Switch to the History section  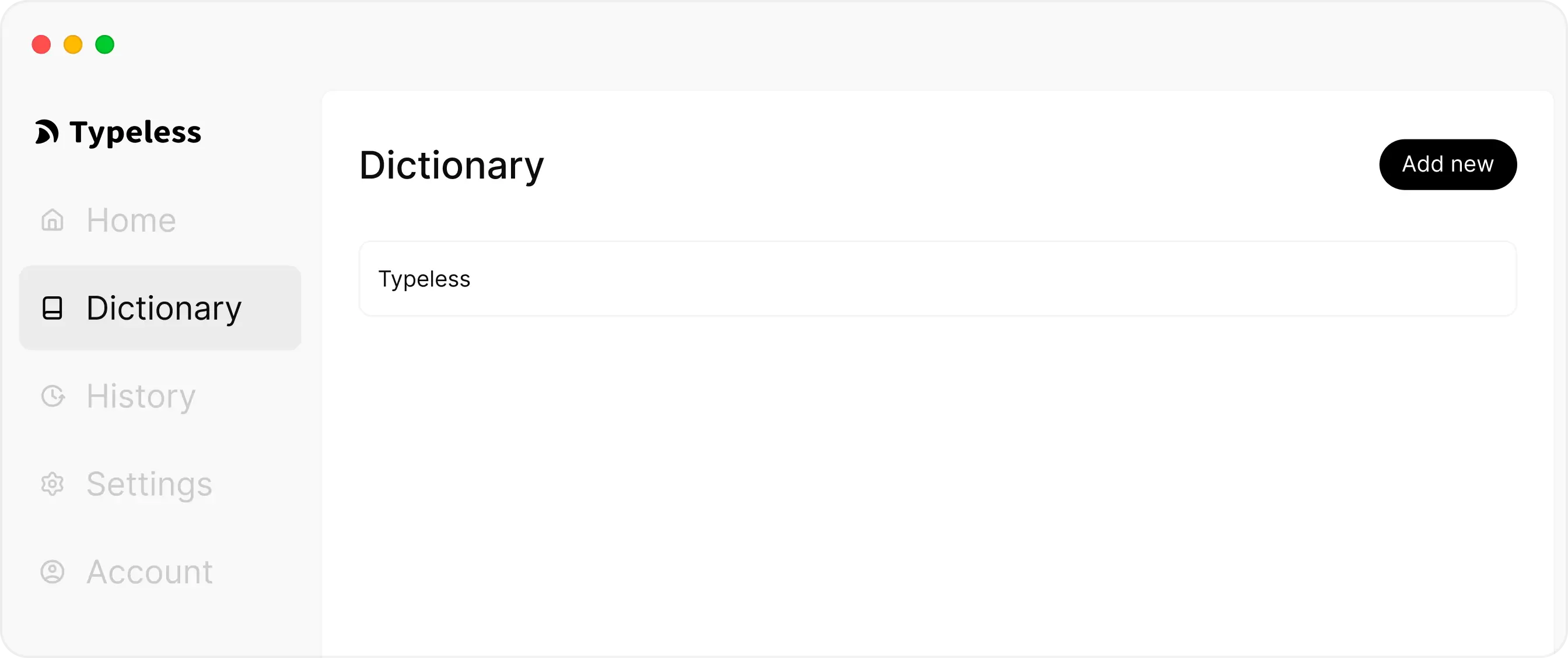[x=140, y=396]
